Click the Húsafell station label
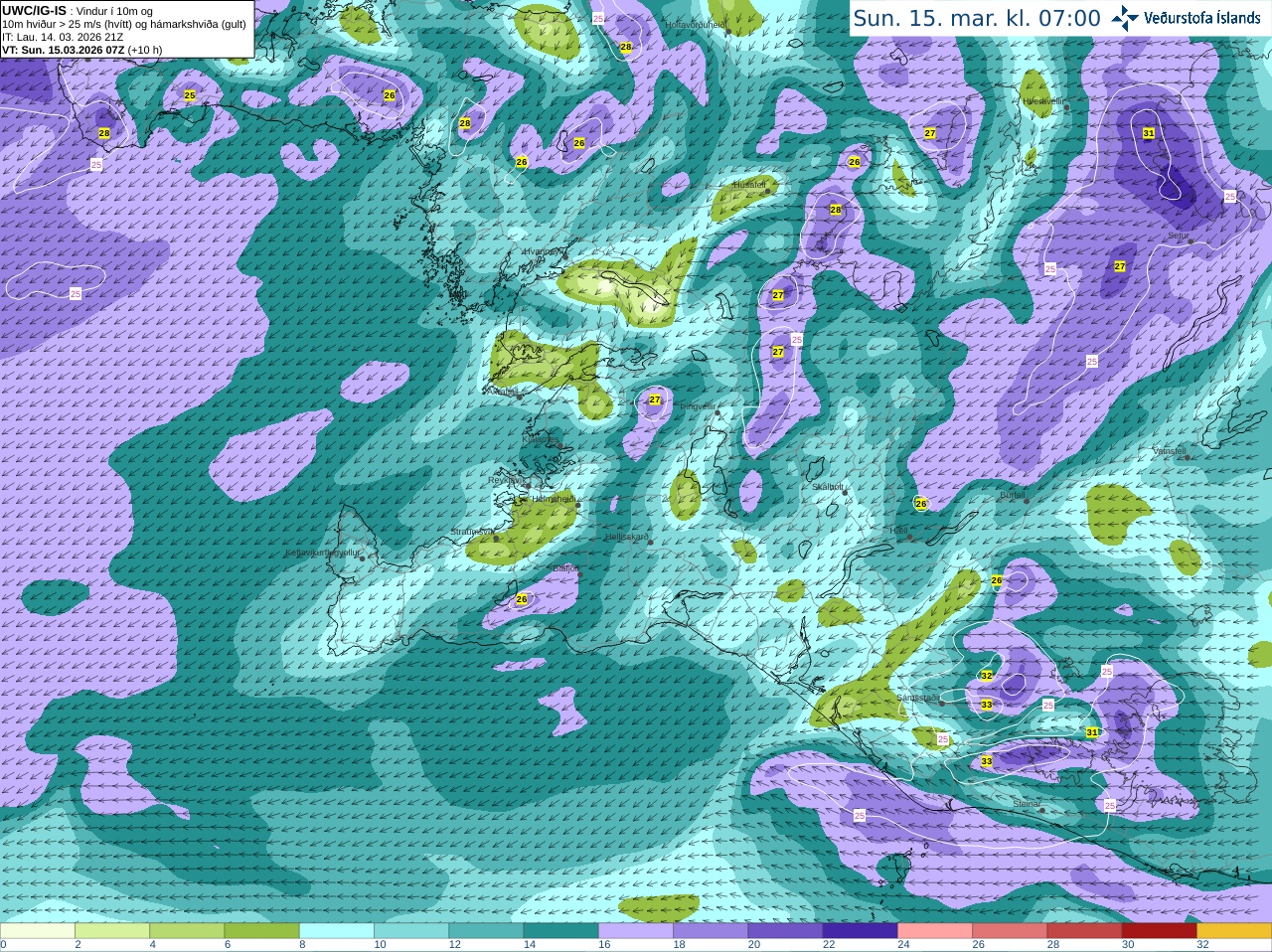This screenshot has width=1272, height=952. click(749, 185)
